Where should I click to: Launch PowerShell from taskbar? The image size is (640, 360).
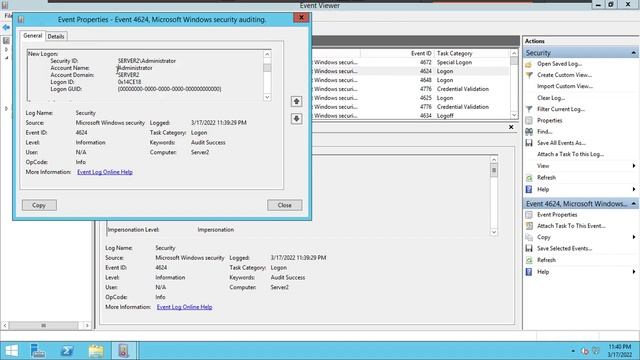67,351
